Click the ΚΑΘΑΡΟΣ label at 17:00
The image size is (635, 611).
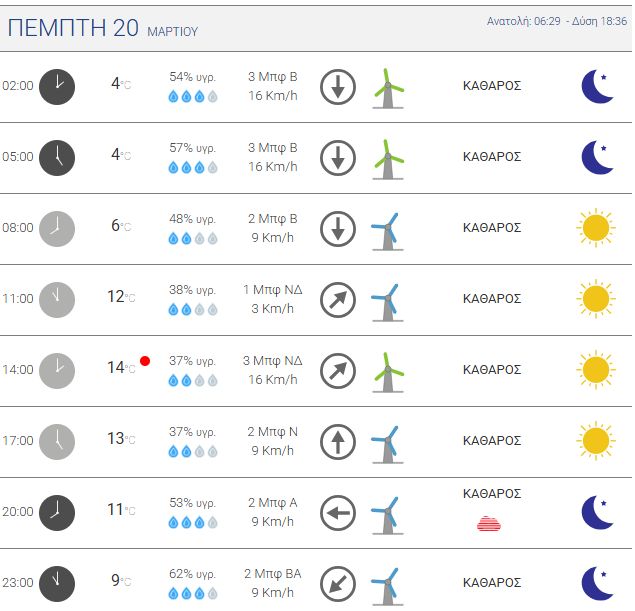coord(492,441)
